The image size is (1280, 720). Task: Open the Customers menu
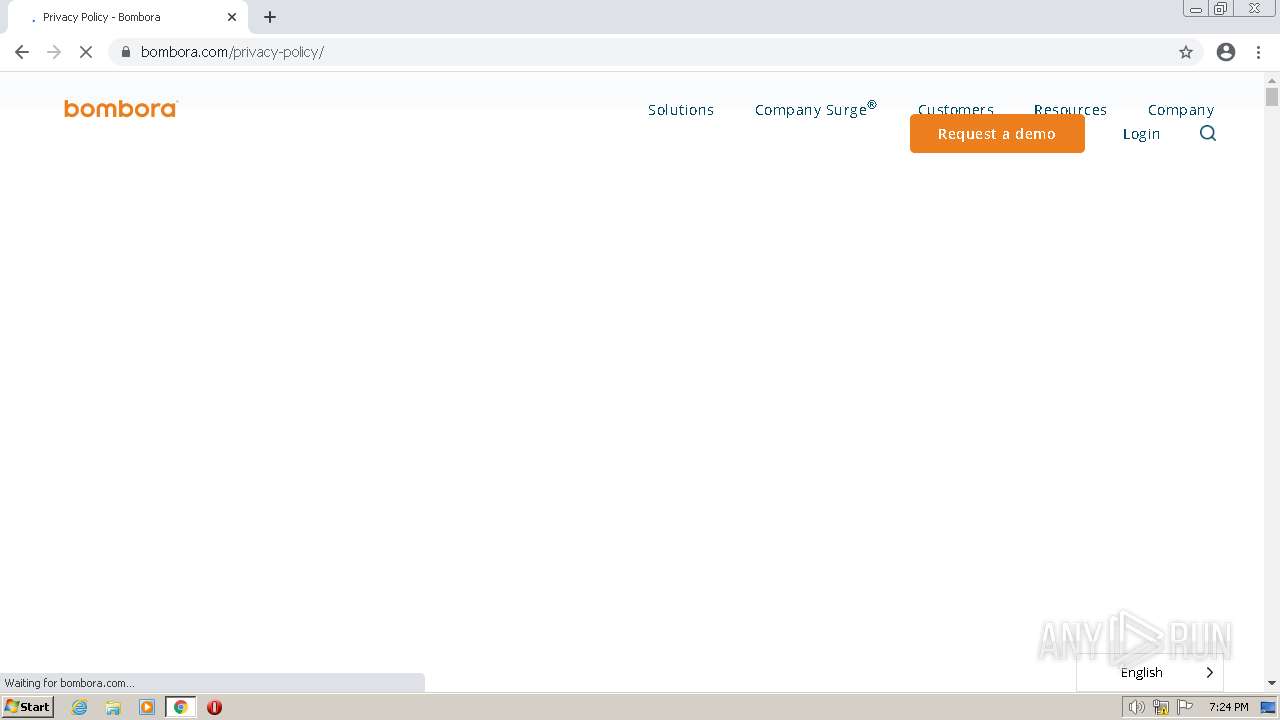956,108
